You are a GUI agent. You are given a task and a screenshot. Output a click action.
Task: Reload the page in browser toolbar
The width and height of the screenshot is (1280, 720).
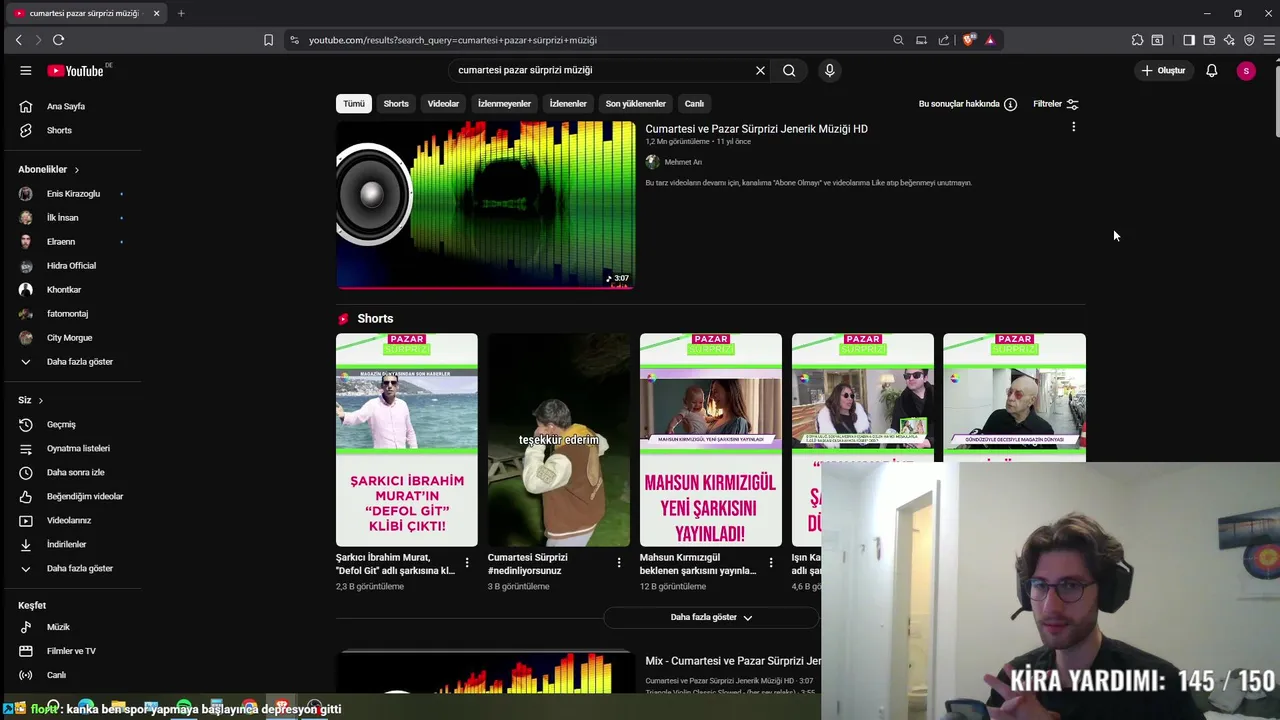[x=58, y=40]
